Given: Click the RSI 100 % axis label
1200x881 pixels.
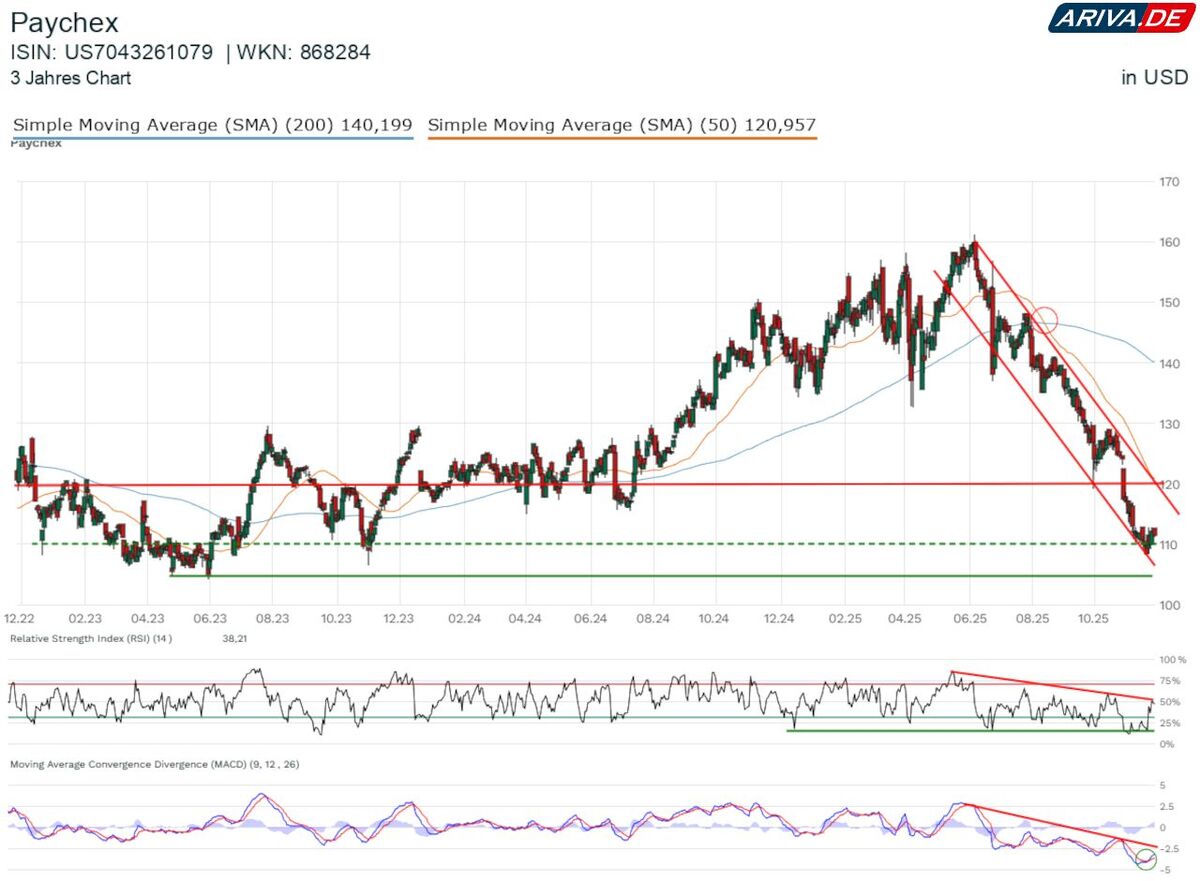Looking at the screenshot, I should tap(1175, 660).
